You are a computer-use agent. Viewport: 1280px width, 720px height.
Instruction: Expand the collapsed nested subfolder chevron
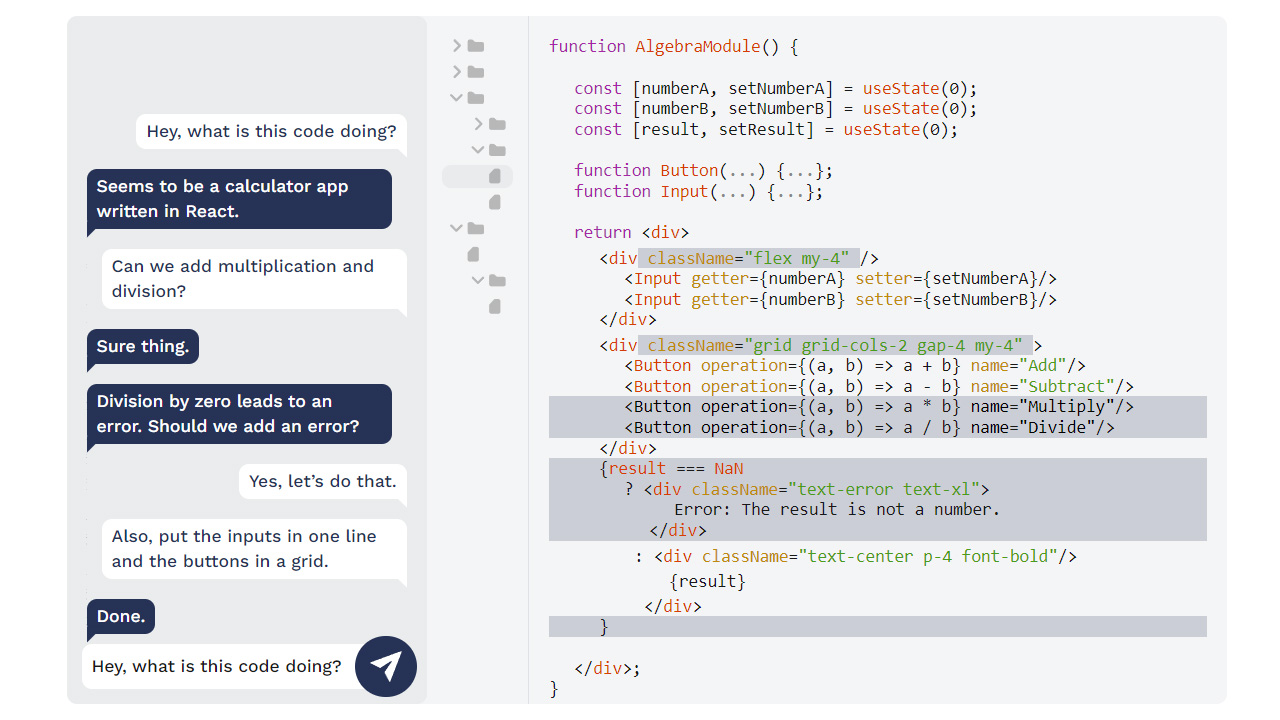click(478, 124)
